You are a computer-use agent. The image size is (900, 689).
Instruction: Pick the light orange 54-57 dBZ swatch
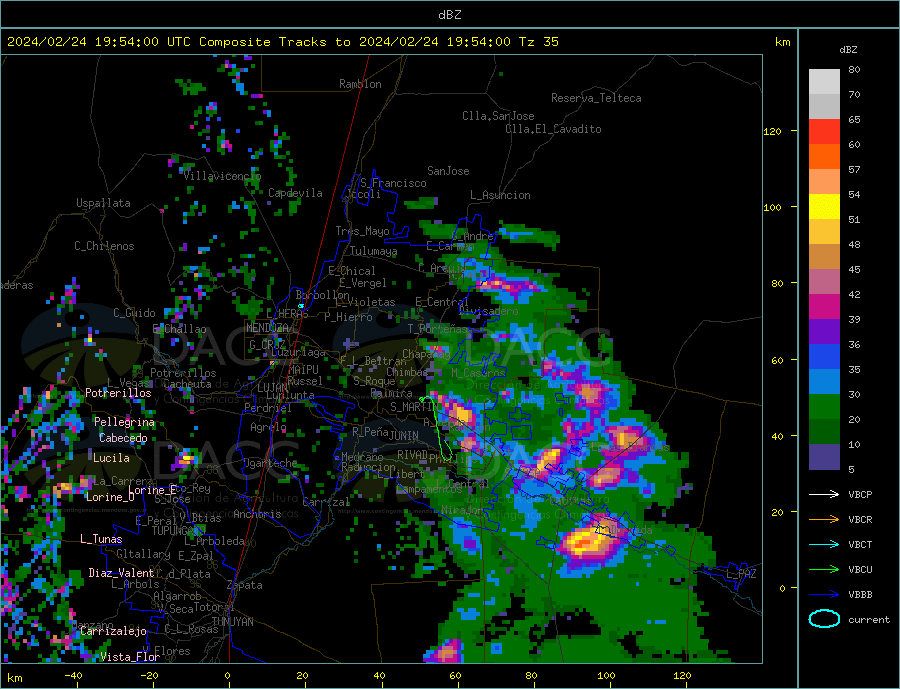[x=824, y=182]
